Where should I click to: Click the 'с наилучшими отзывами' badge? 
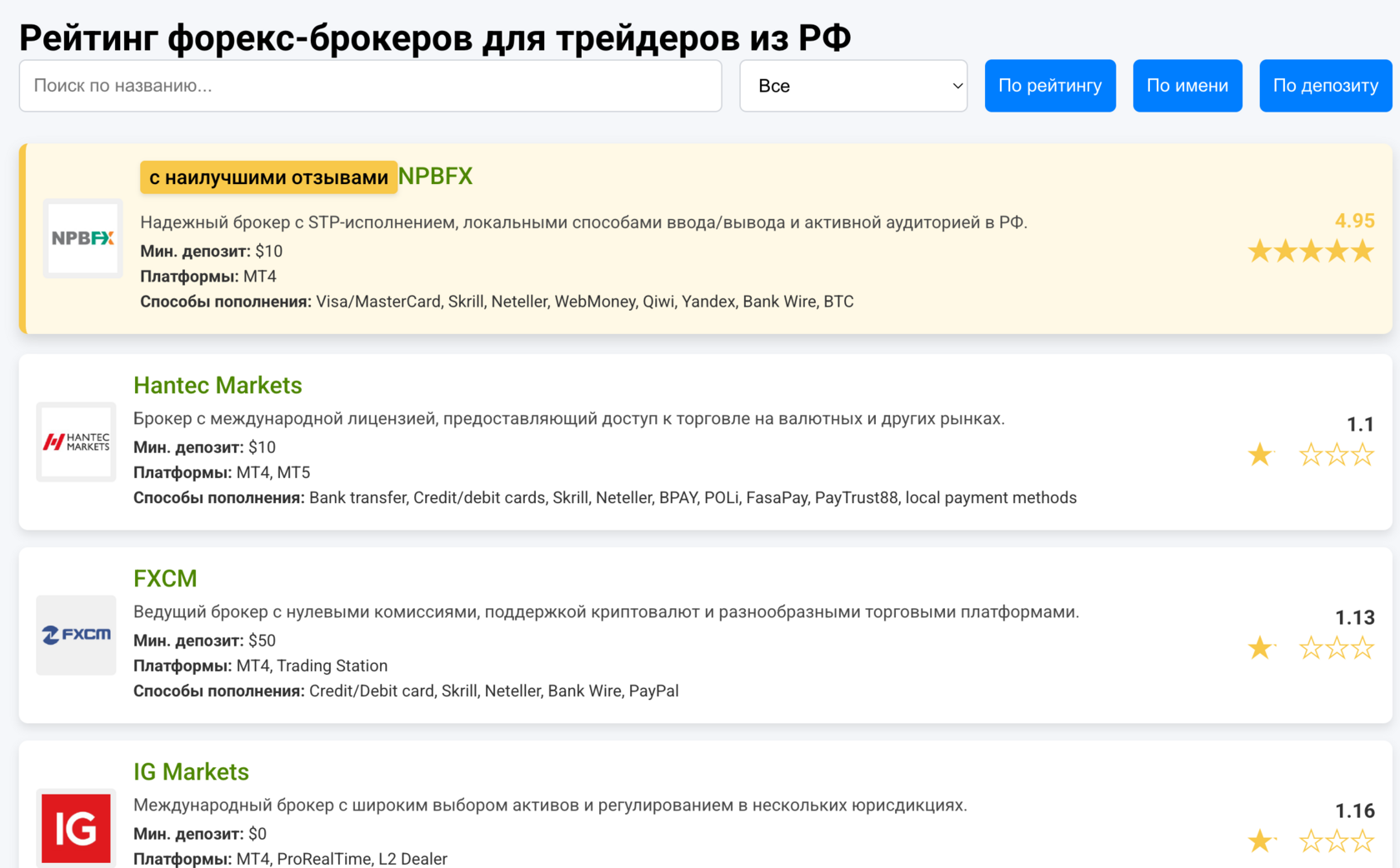click(268, 177)
